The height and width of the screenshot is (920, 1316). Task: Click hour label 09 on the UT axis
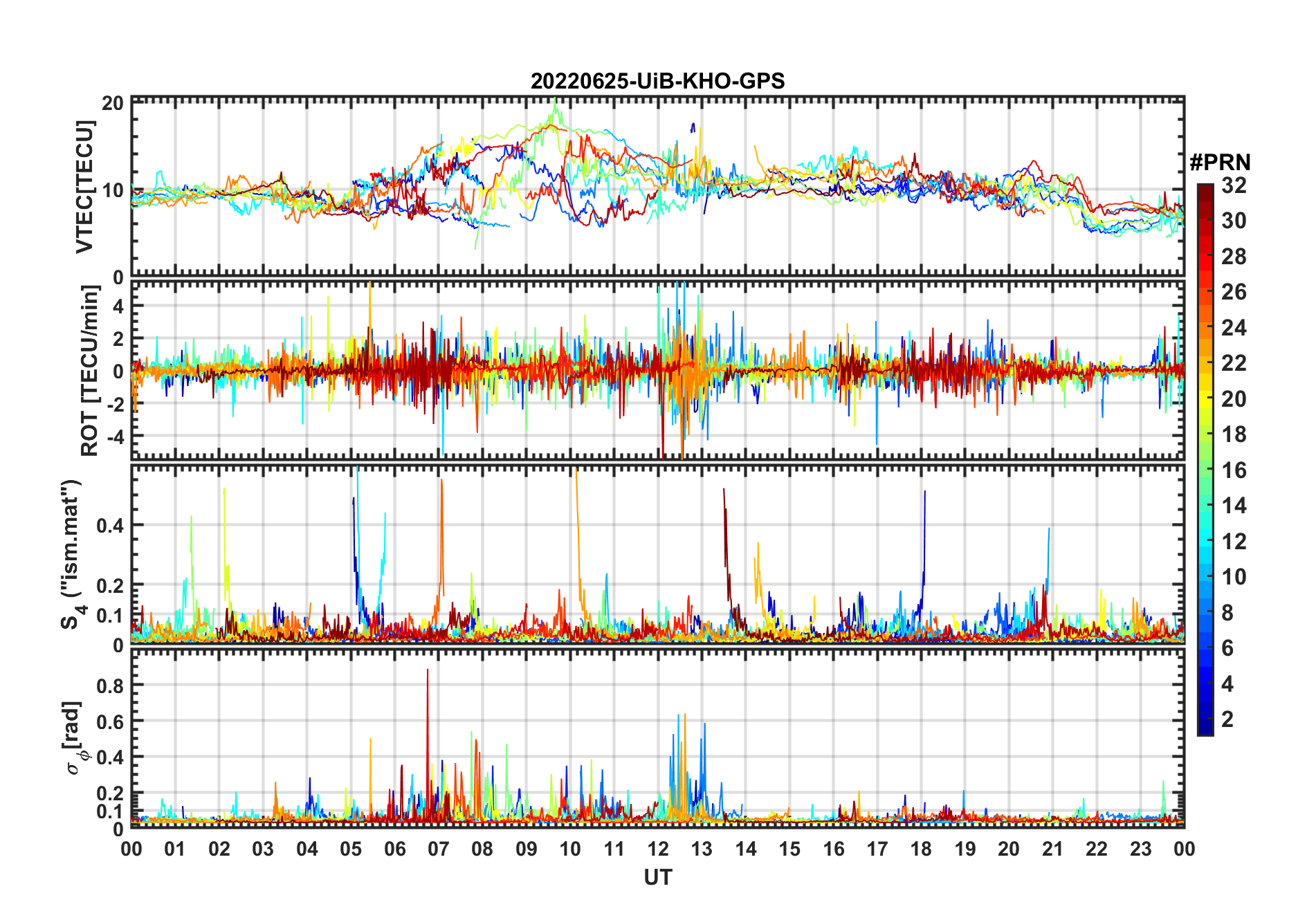527,849
